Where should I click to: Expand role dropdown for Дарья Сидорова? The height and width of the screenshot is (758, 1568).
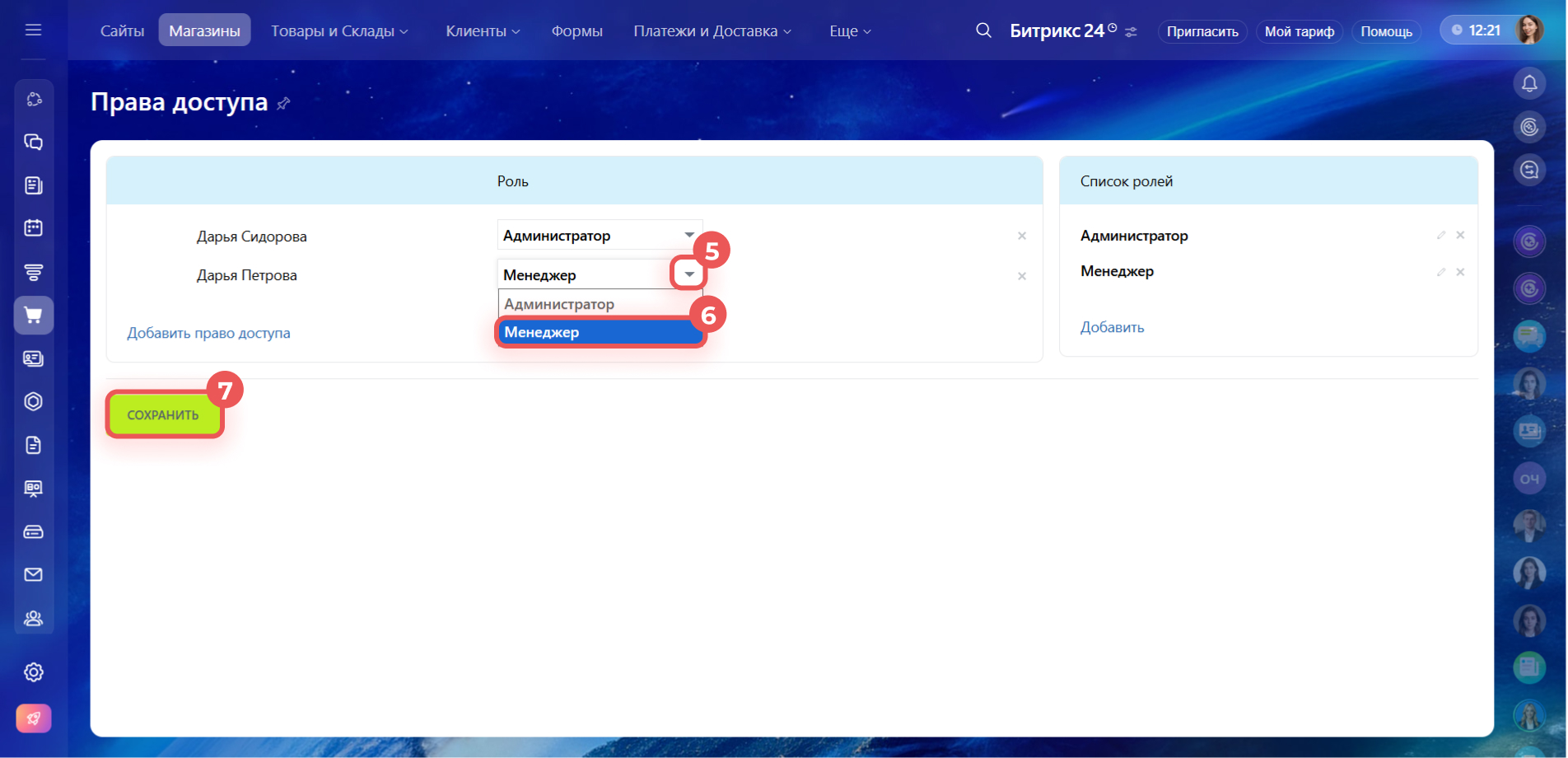point(688,236)
